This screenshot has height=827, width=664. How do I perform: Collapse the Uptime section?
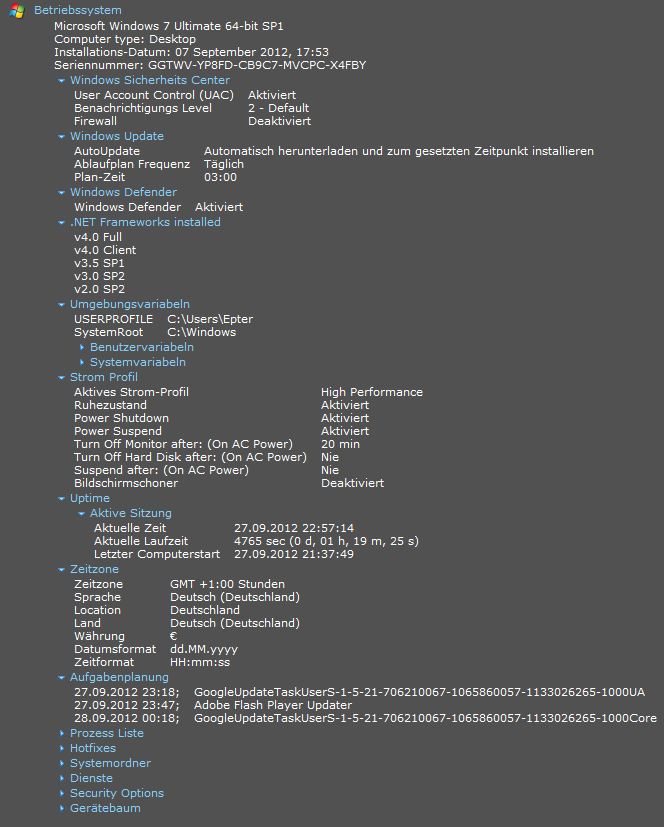90,498
